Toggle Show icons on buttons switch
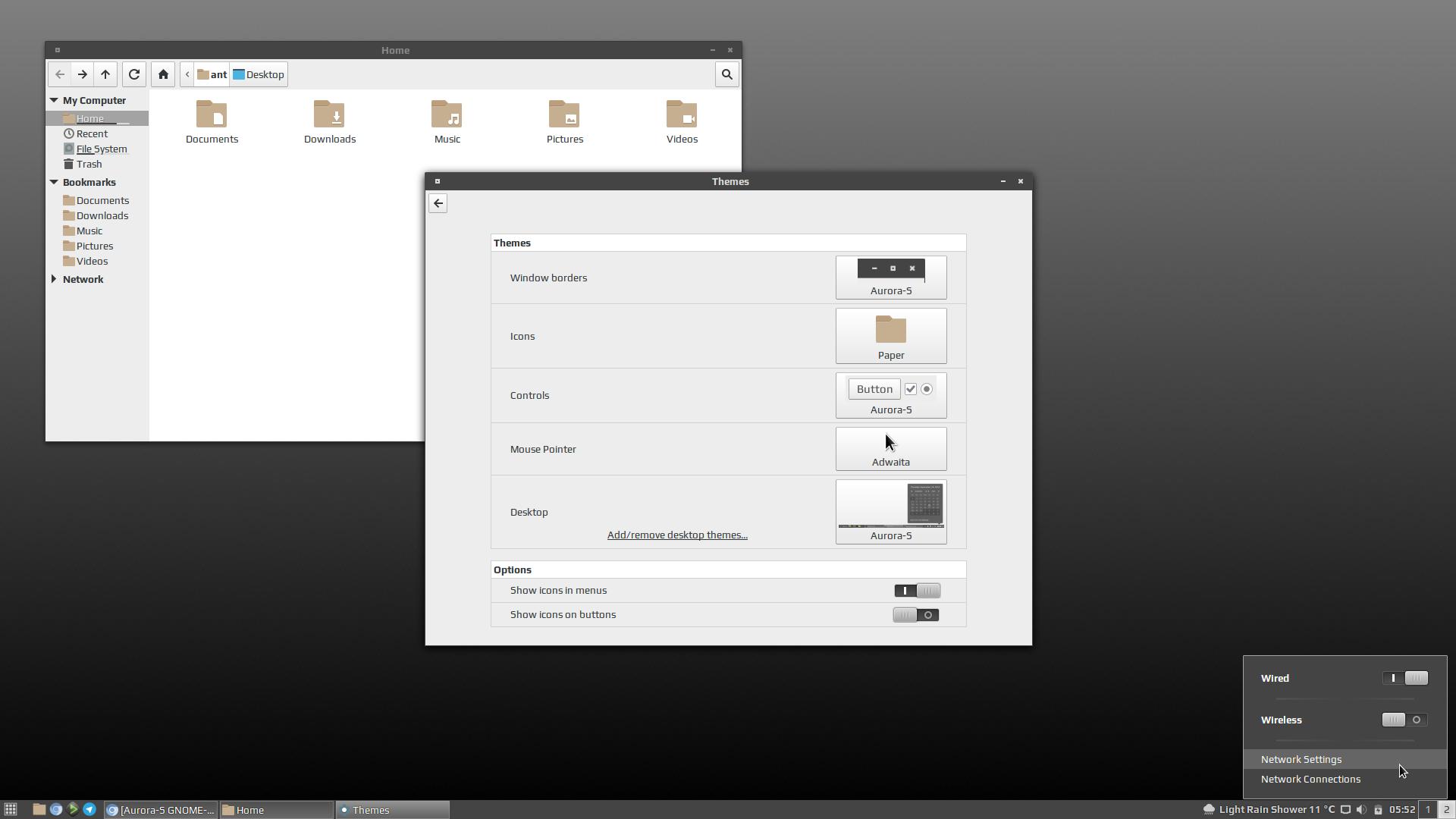1456x819 pixels. point(916,615)
